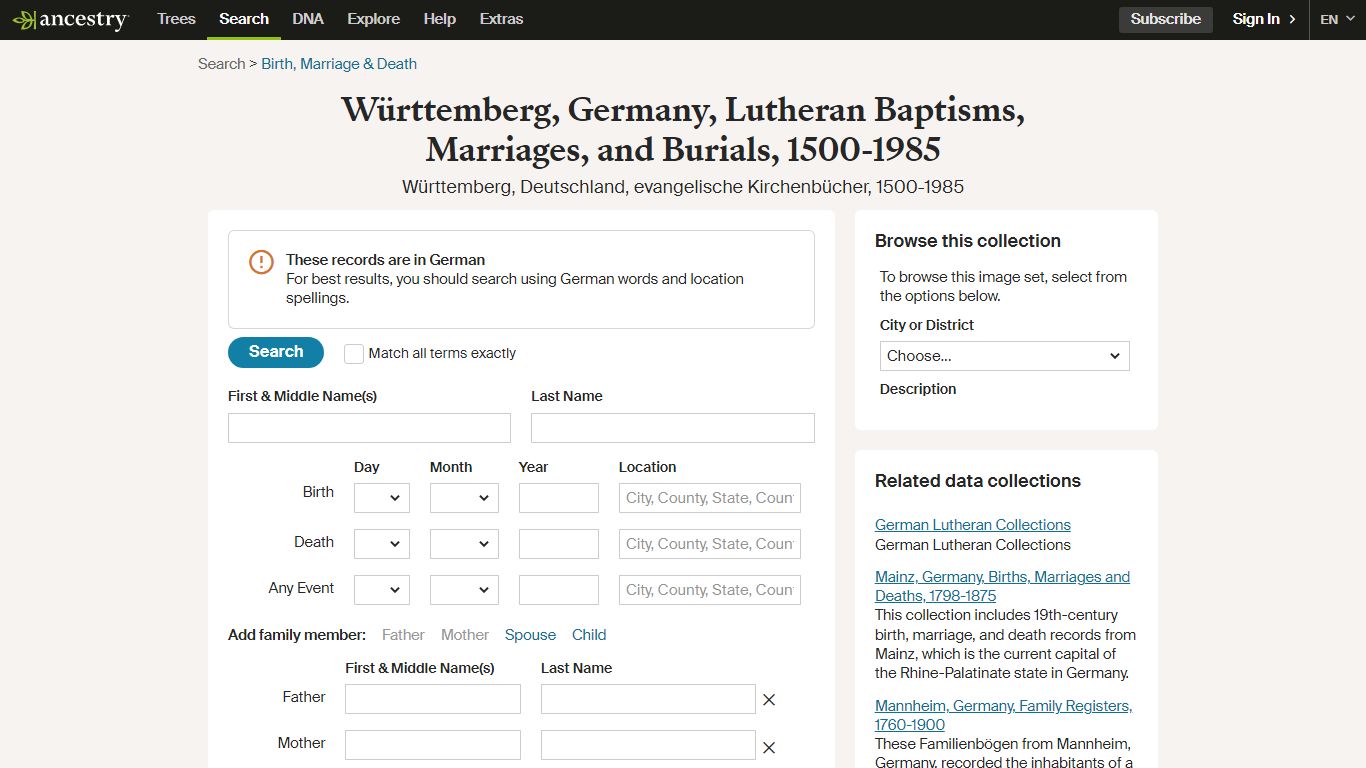
Task: Open the Help menu
Action: point(439,19)
